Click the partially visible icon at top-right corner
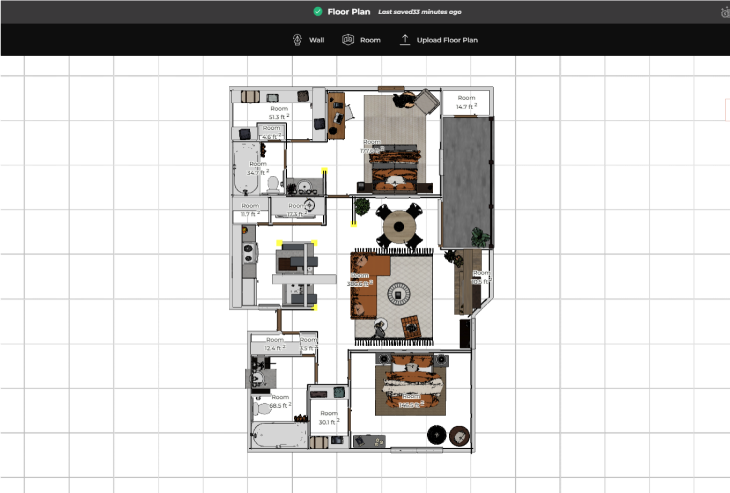The width and height of the screenshot is (730, 493). coord(725,13)
